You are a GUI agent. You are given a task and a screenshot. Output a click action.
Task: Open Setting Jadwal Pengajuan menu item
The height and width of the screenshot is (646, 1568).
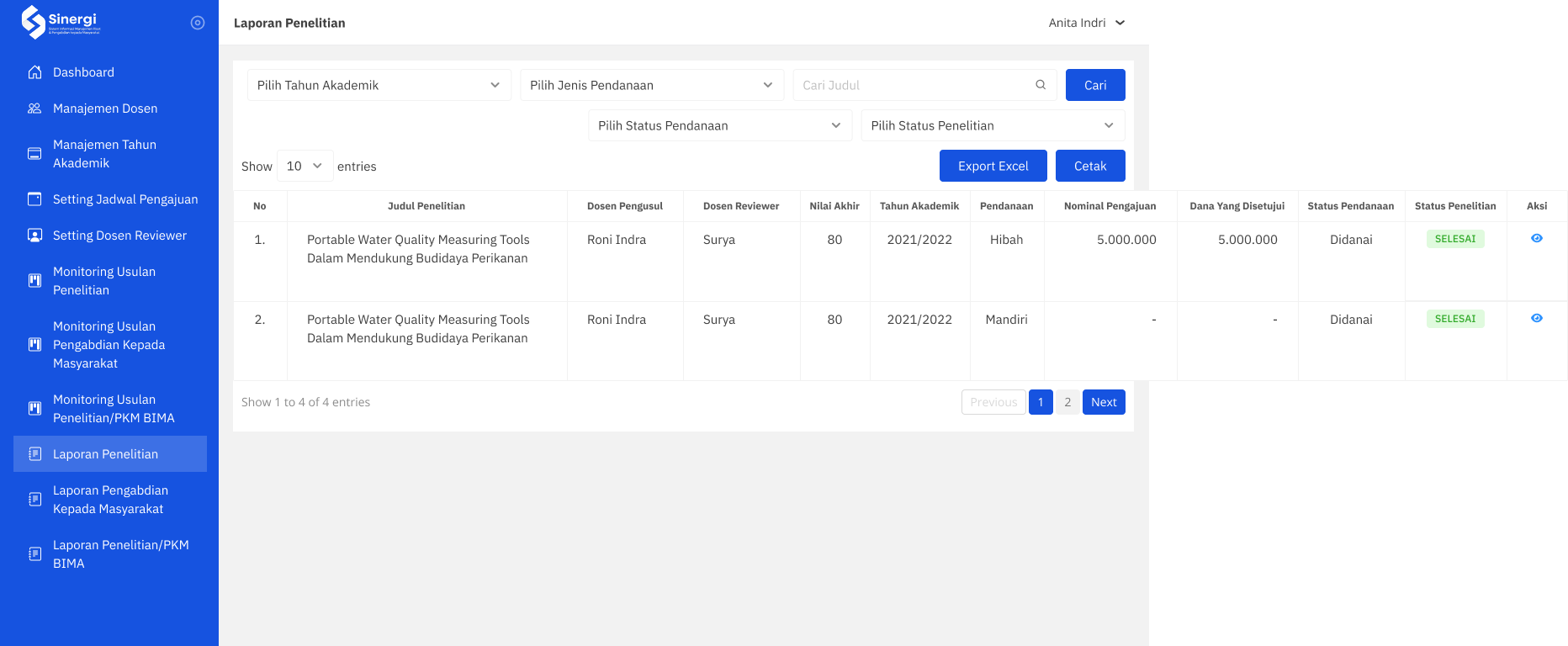tap(110, 199)
